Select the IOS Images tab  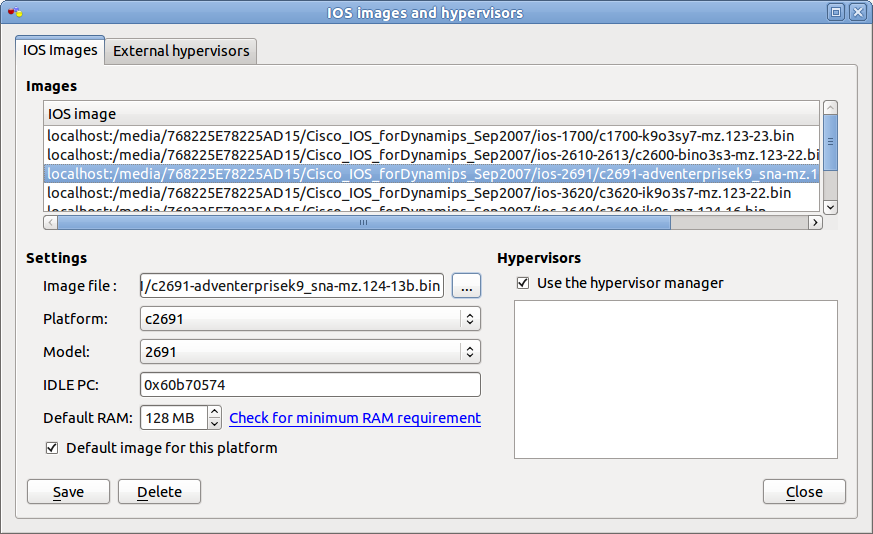tap(61, 50)
